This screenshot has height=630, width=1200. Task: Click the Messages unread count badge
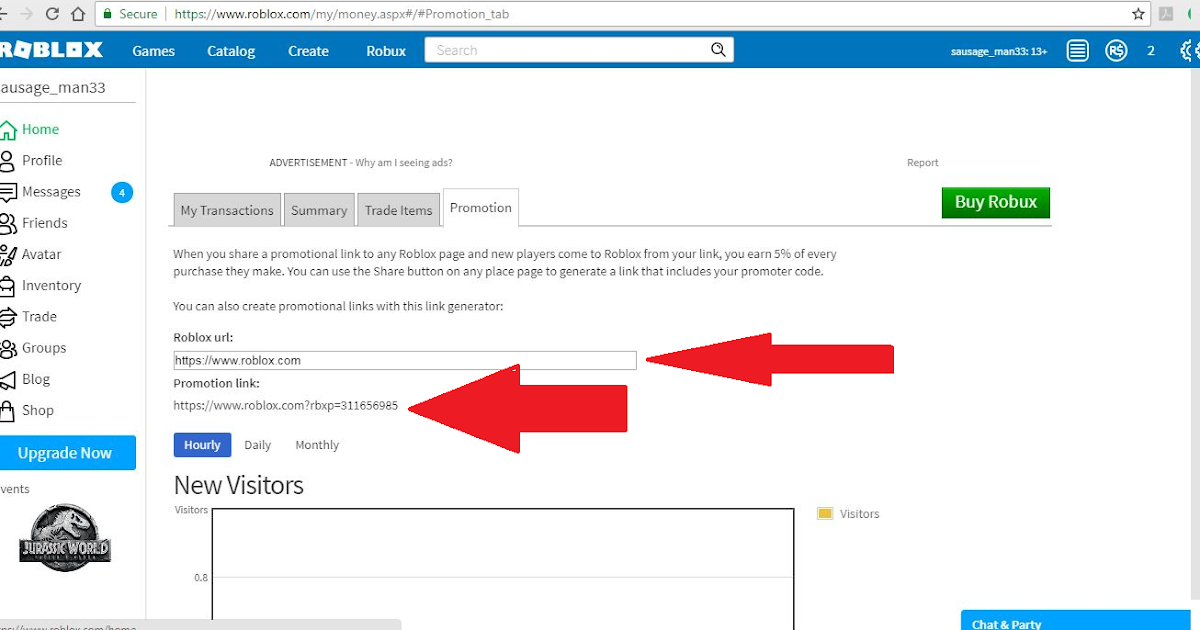tap(122, 192)
